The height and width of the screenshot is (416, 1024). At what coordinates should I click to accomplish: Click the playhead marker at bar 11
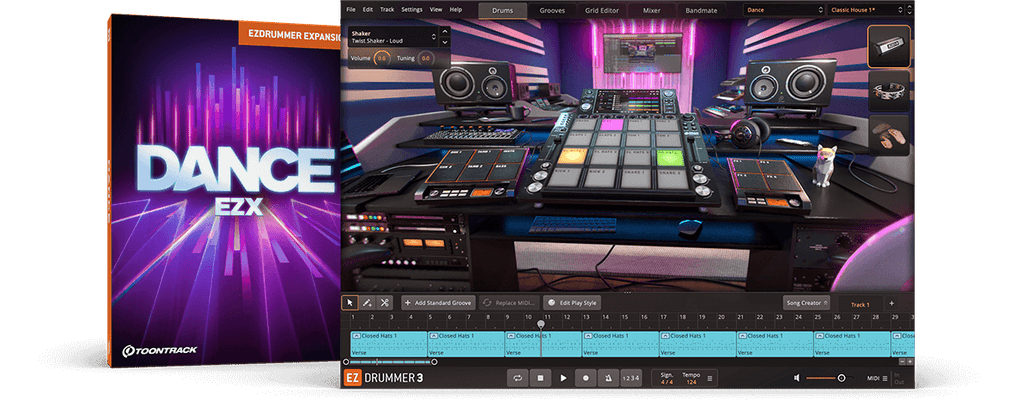point(541,323)
